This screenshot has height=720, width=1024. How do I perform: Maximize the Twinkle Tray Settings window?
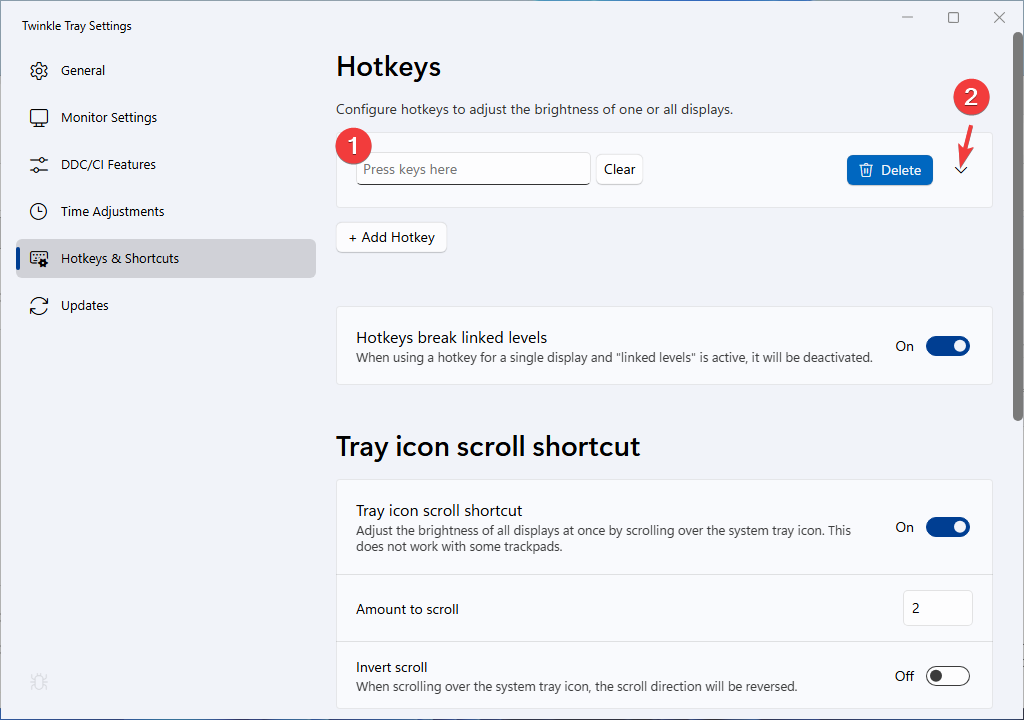pos(953,18)
